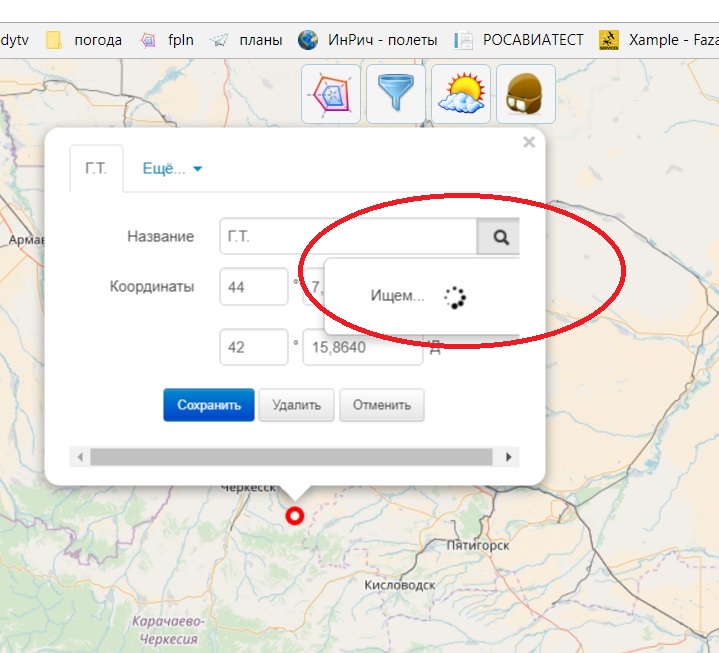
Task: Click the pilot helmet icon
Action: 525,94
